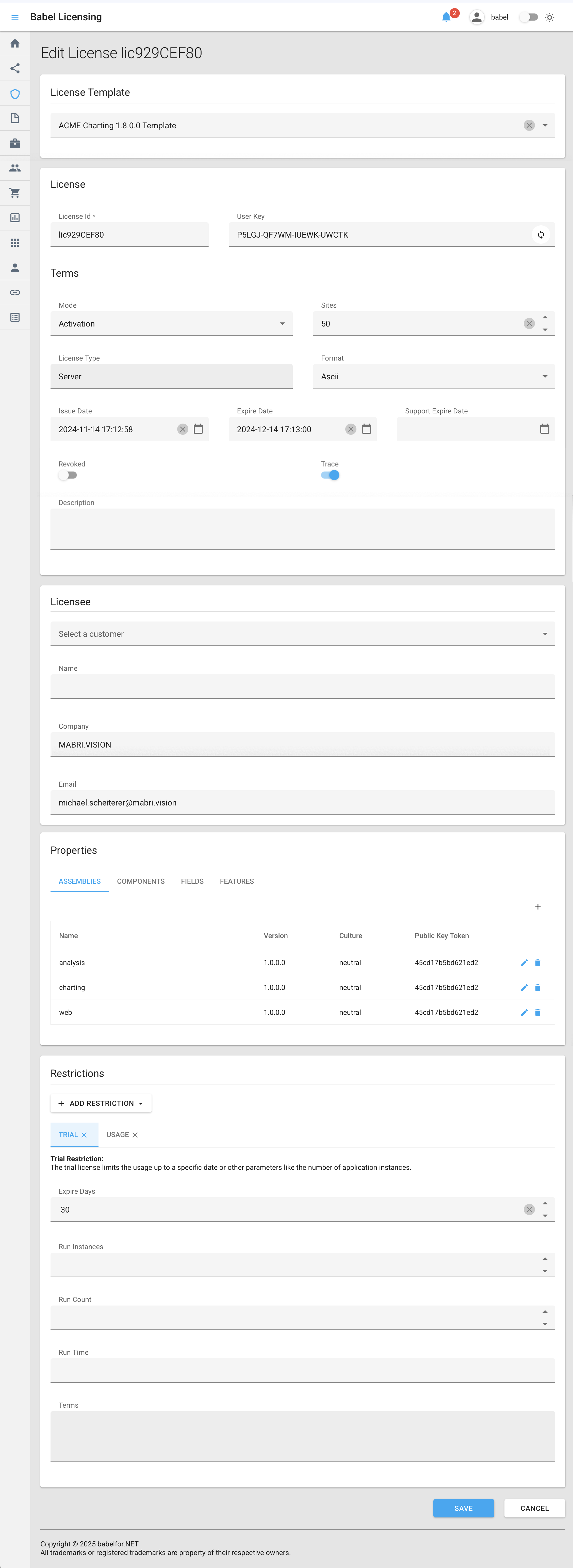Edit the charting assembly row
The image size is (573, 1568).
[524, 987]
